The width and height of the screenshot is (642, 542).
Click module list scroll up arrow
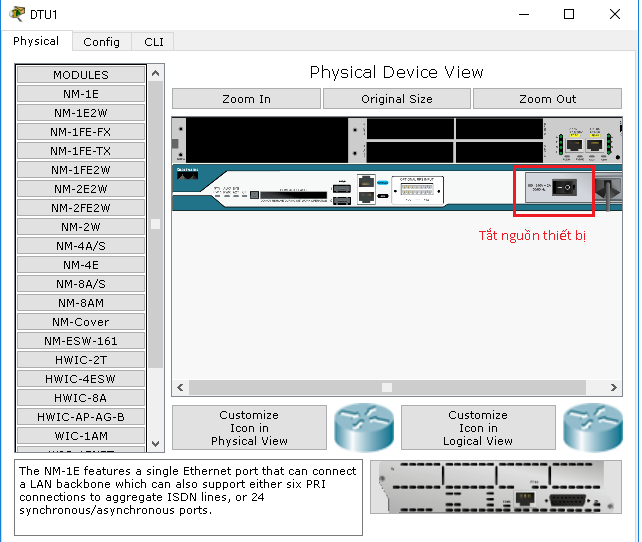155,73
